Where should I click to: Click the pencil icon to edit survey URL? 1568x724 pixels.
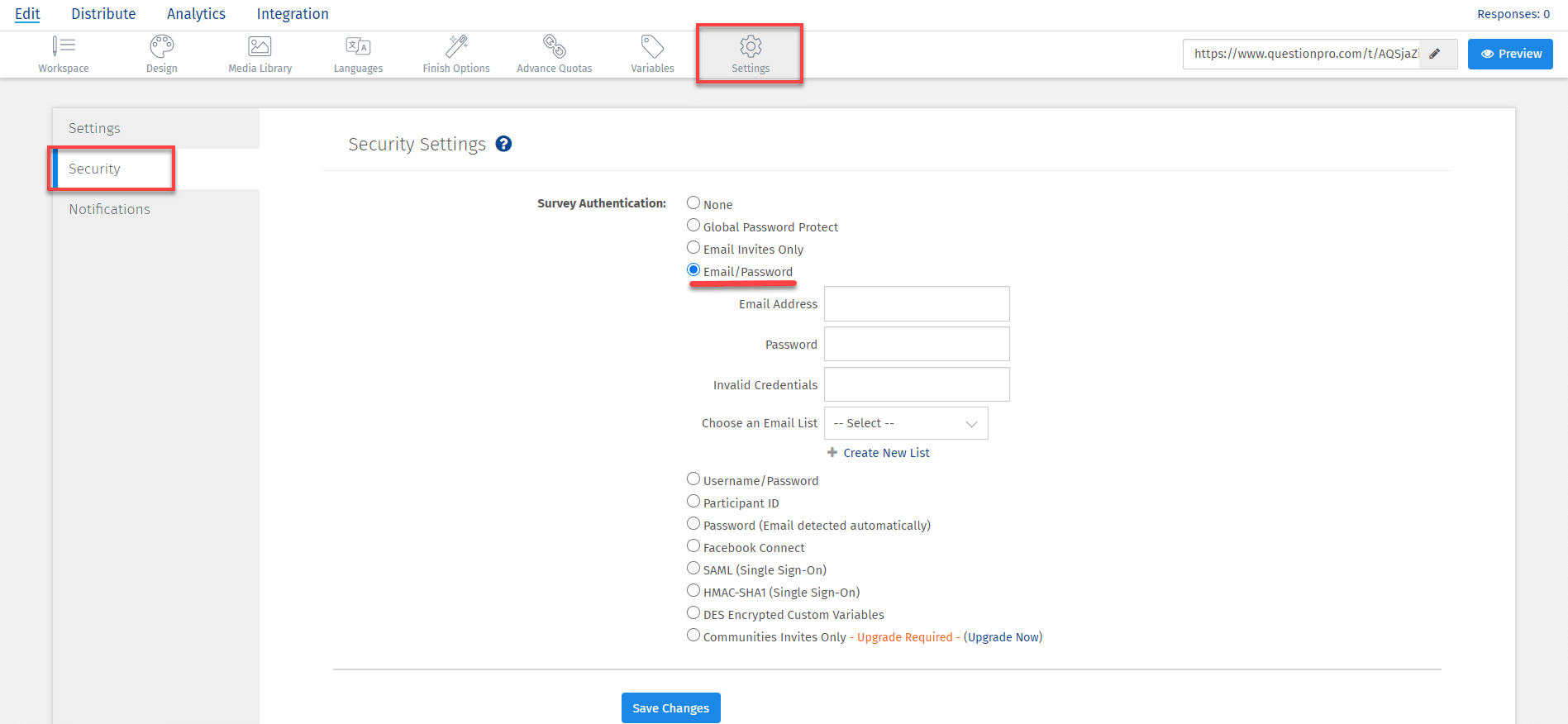point(1436,54)
